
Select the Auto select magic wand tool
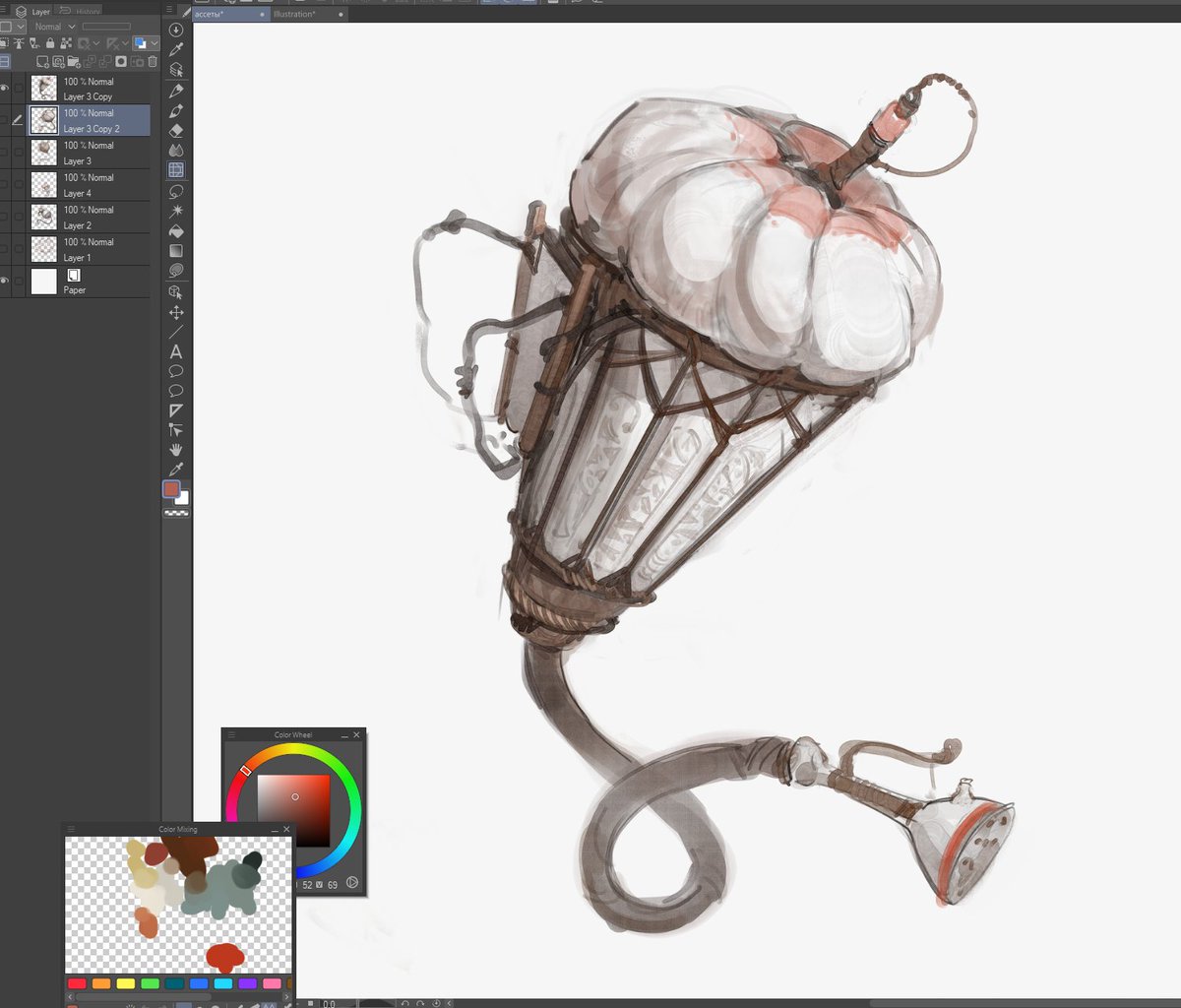[x=176, y=211]
